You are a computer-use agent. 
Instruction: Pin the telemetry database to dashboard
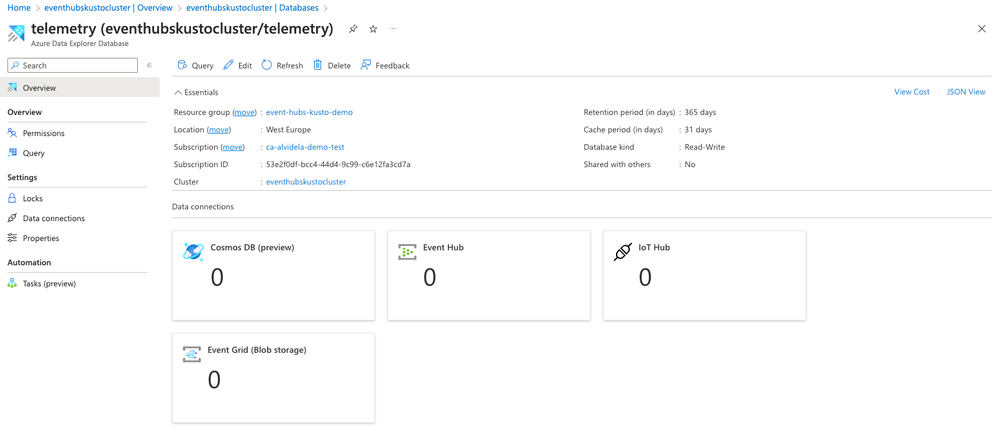tap(353, 29)
